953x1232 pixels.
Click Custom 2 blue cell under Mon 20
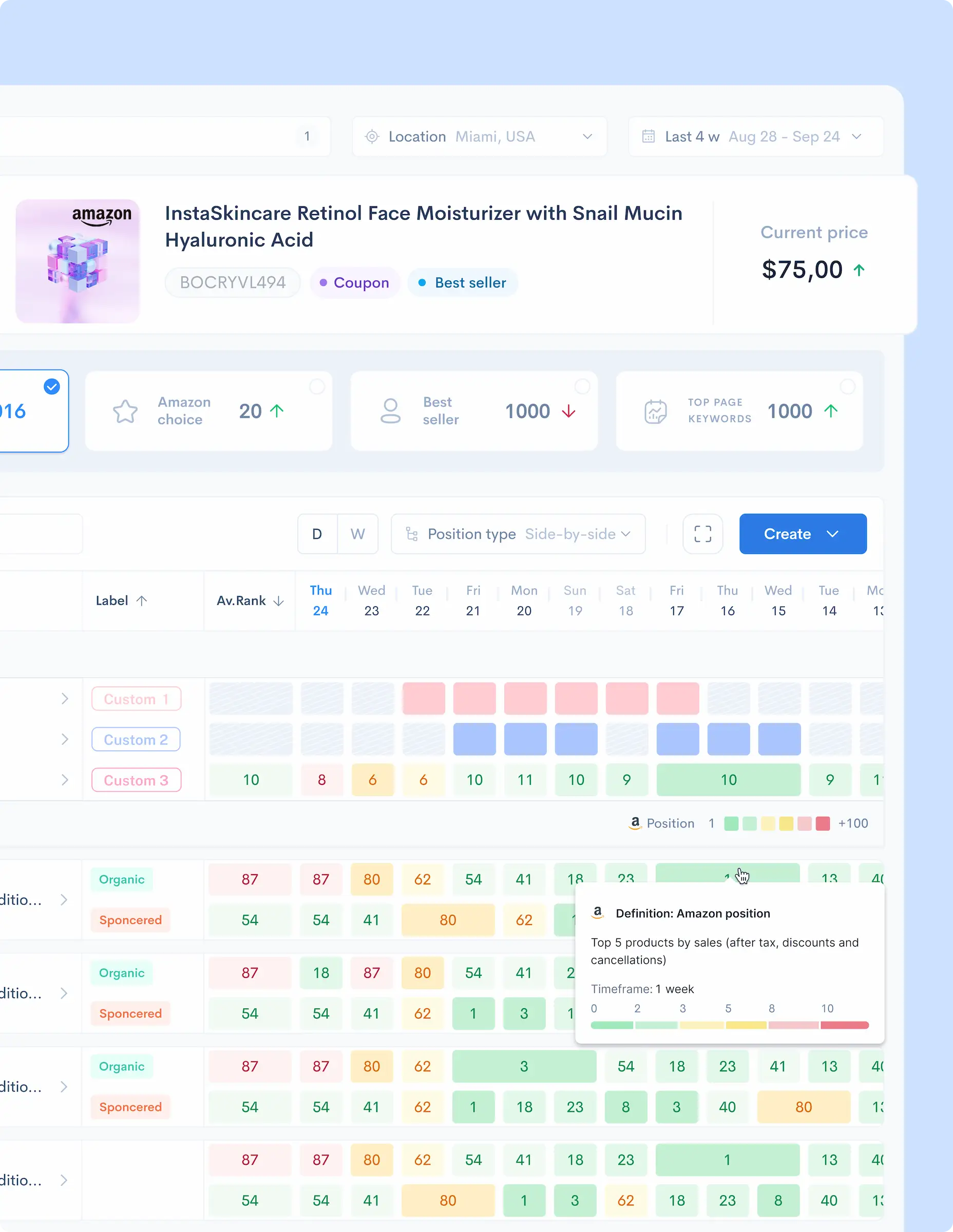[525, 740]
